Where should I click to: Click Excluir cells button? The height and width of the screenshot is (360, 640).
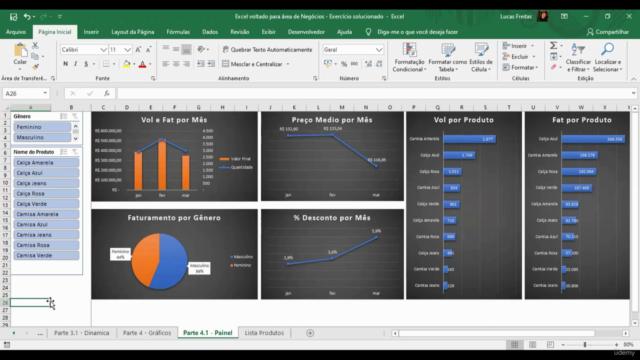519,57
